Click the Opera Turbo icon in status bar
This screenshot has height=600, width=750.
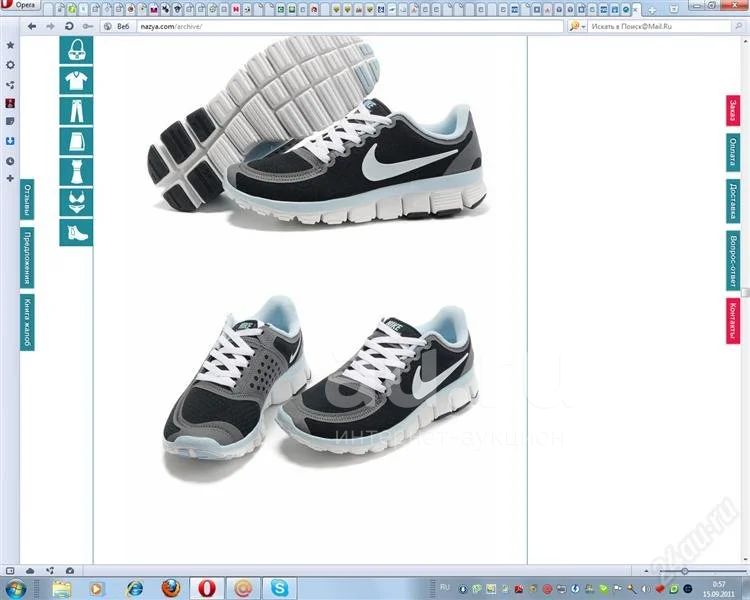click(x=70, y=570)
